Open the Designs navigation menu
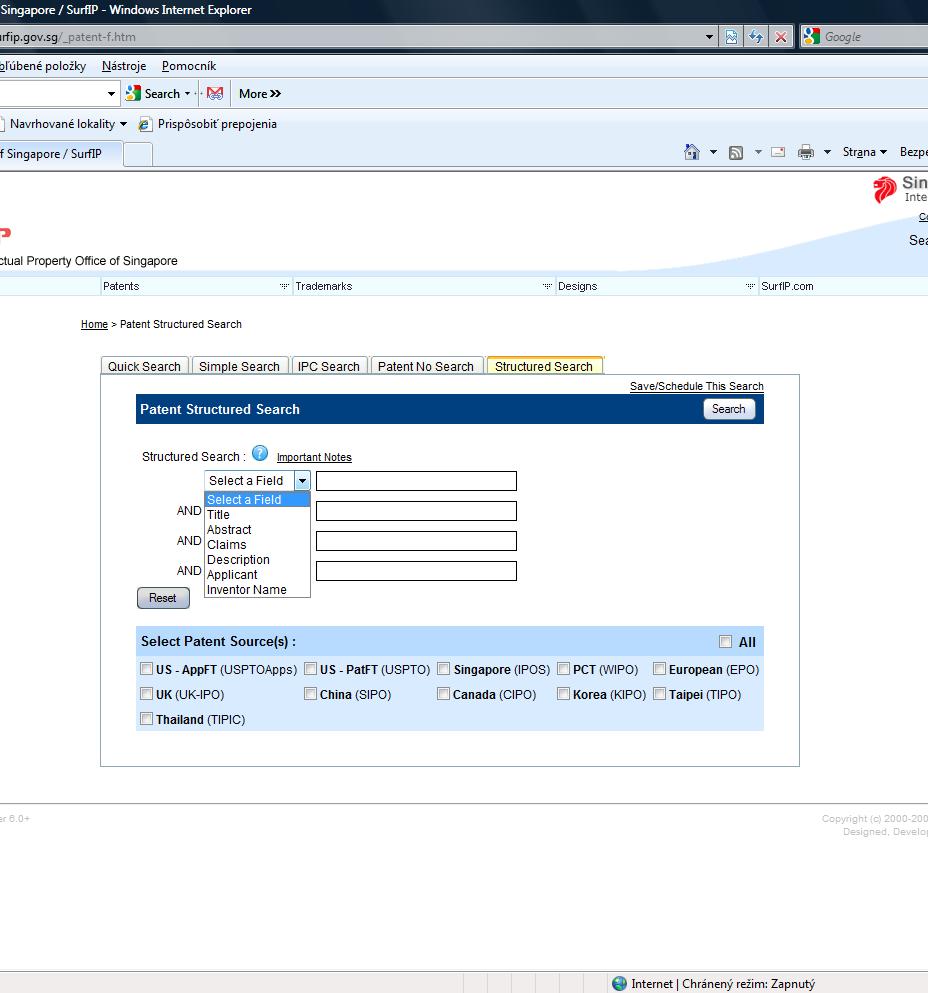Screen dimensions: 928x993 657,286
